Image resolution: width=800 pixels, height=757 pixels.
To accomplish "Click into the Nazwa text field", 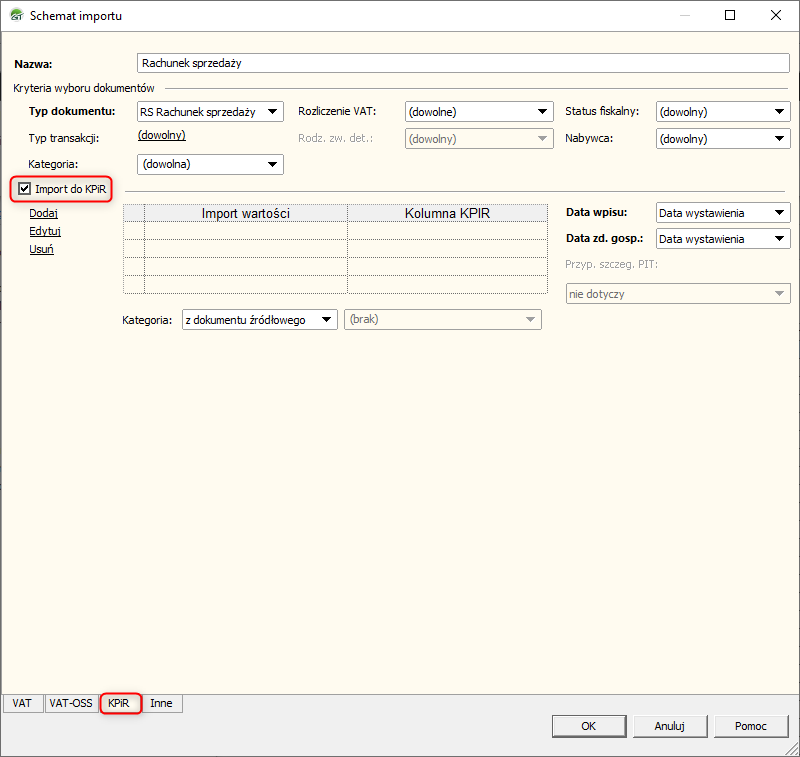I will (x=460, y=63).
